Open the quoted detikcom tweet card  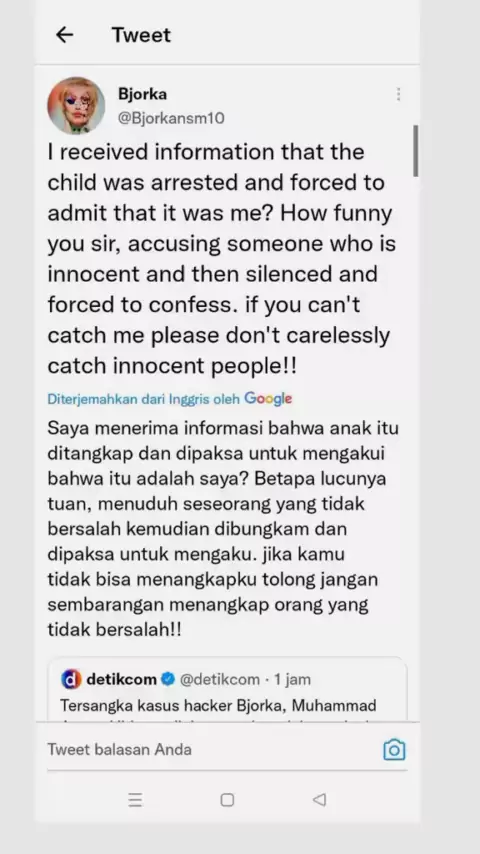[227, 690]
